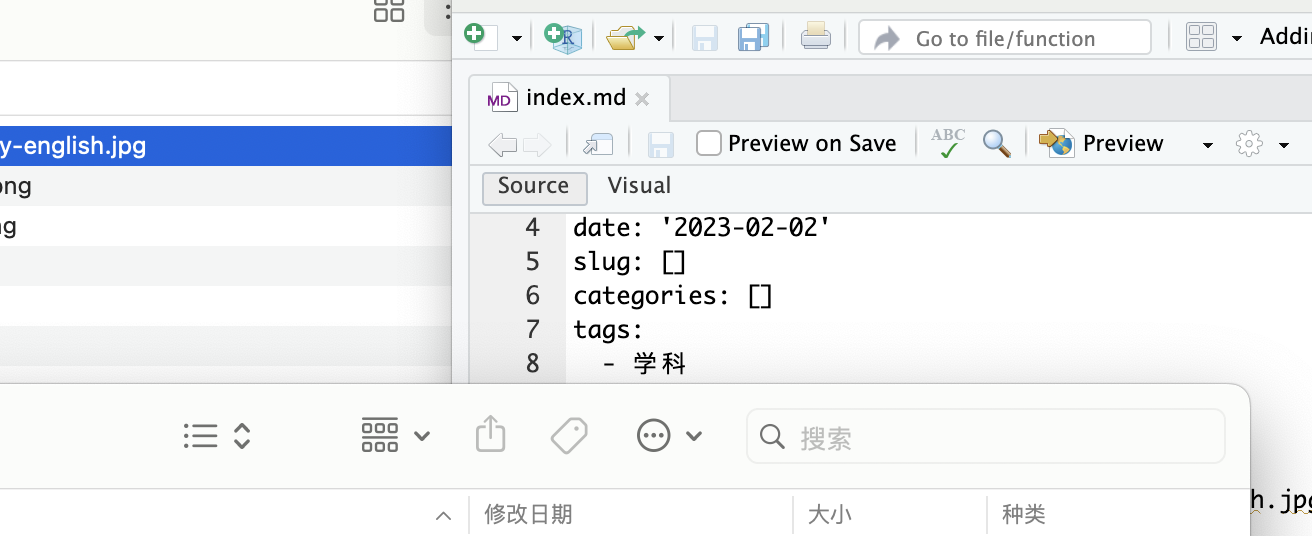Click the Finder Share icon
Screen dimensions: 1312x536
tap(490, 436)
